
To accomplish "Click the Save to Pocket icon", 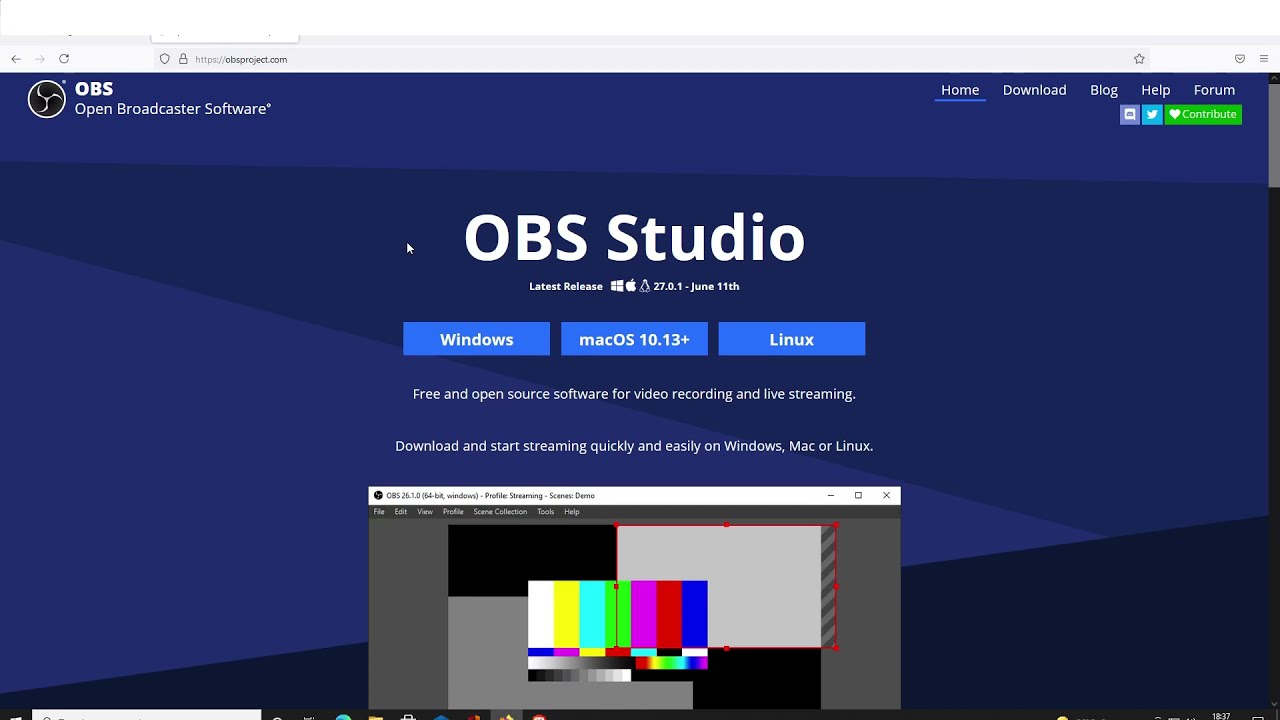I will coord(1240,59).
